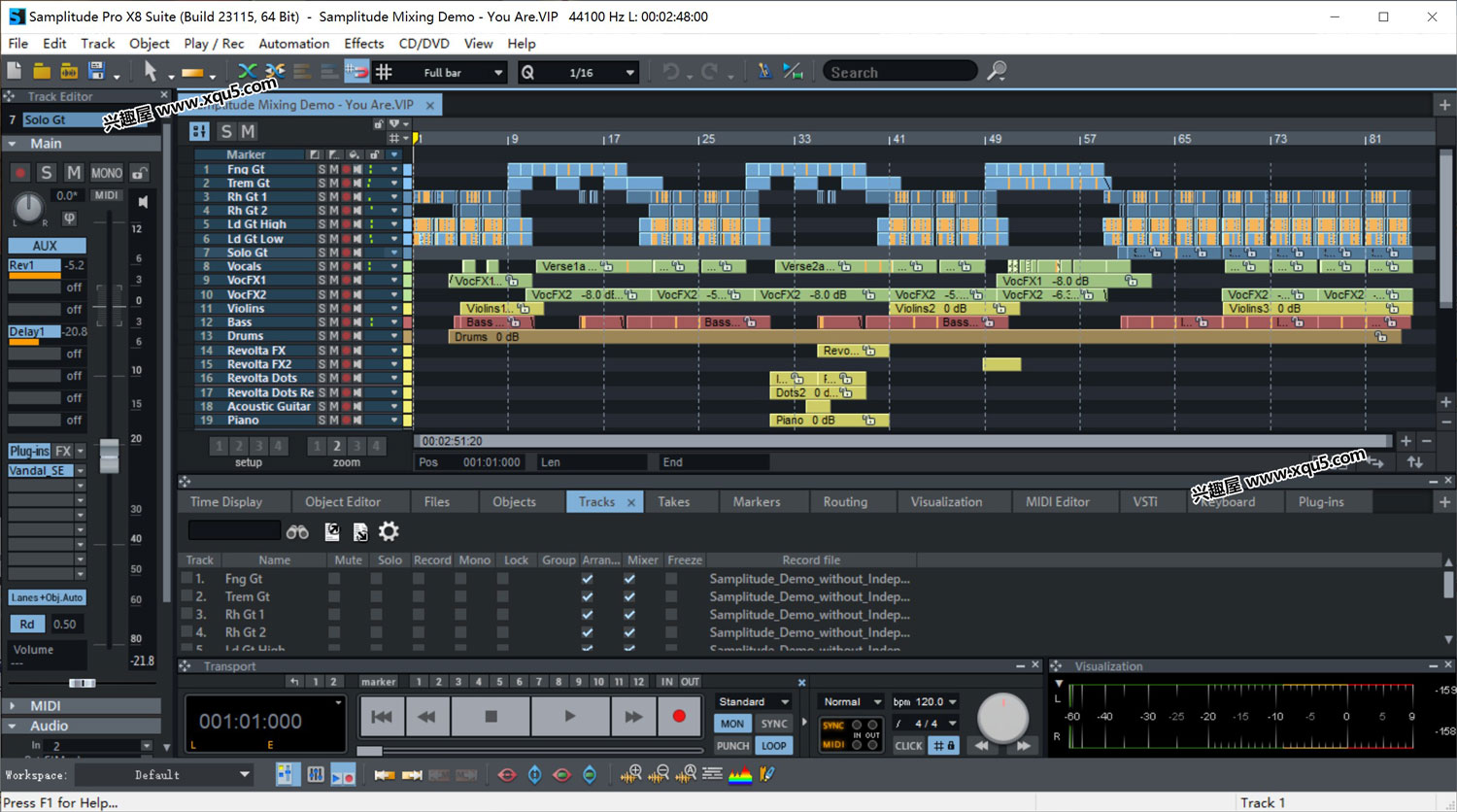The image size is (1457, 812).
Task: Open the Play / Rec menu
Action: [x=214, y=43]
